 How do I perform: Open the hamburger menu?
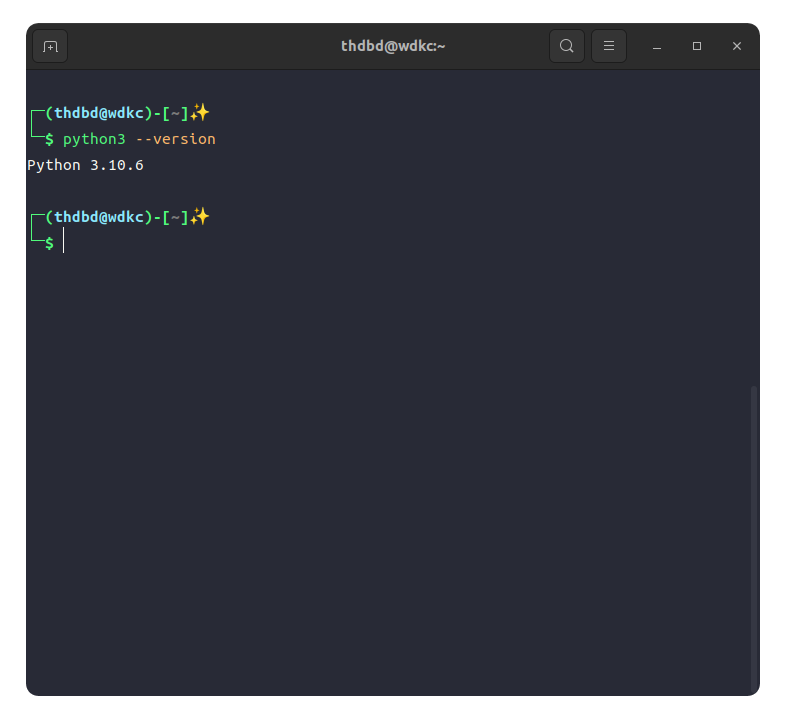(609, 46)
